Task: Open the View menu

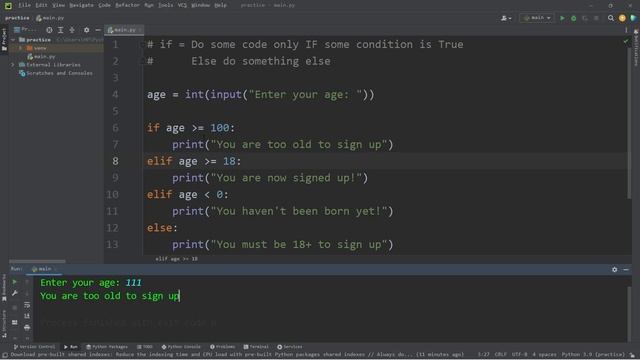Action: point(58,5)
